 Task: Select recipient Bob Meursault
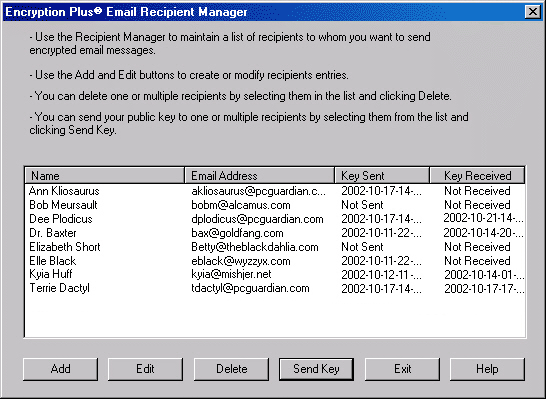[x=63, y=205]
